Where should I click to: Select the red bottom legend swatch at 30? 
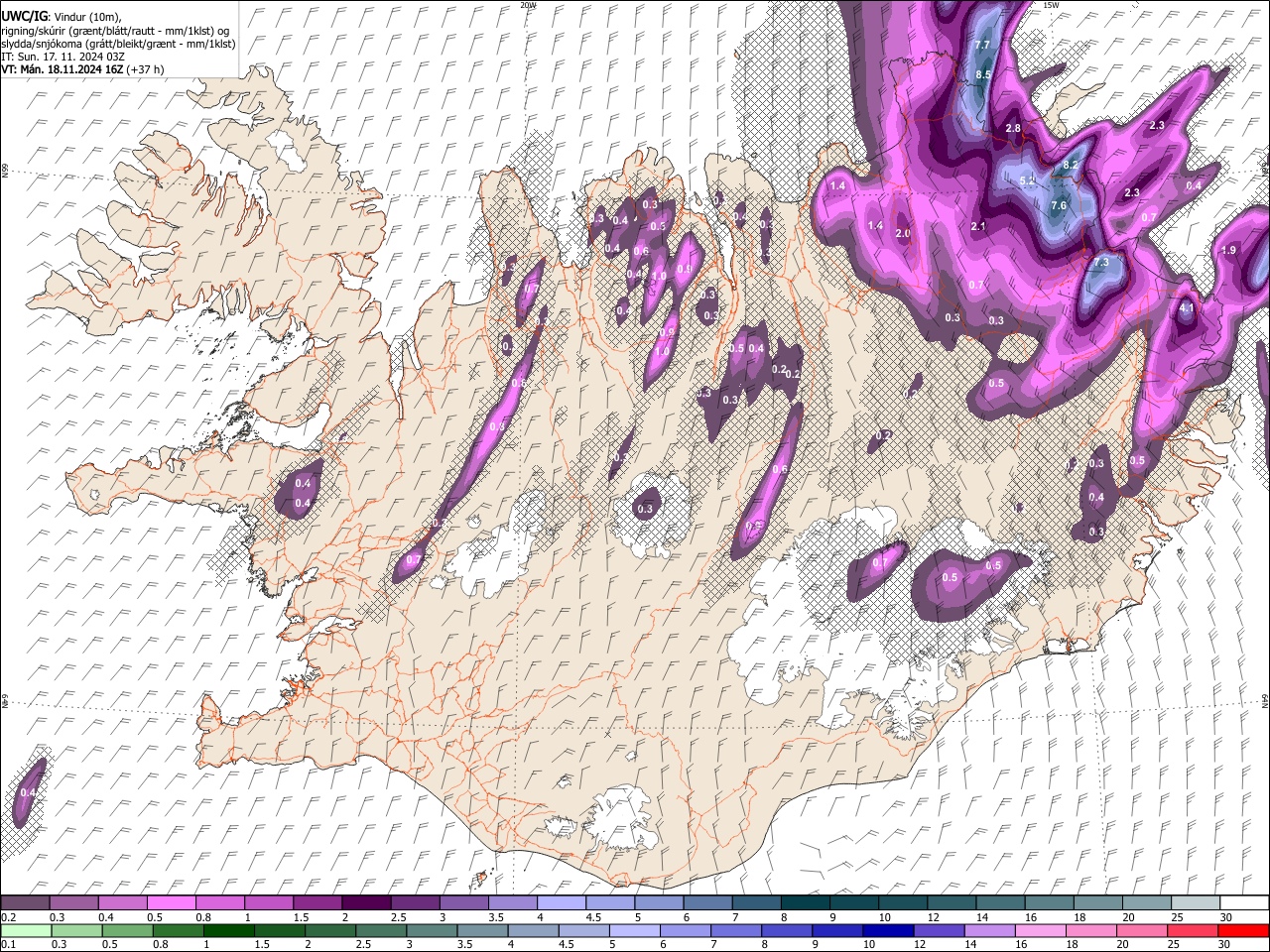(1243, 931)
